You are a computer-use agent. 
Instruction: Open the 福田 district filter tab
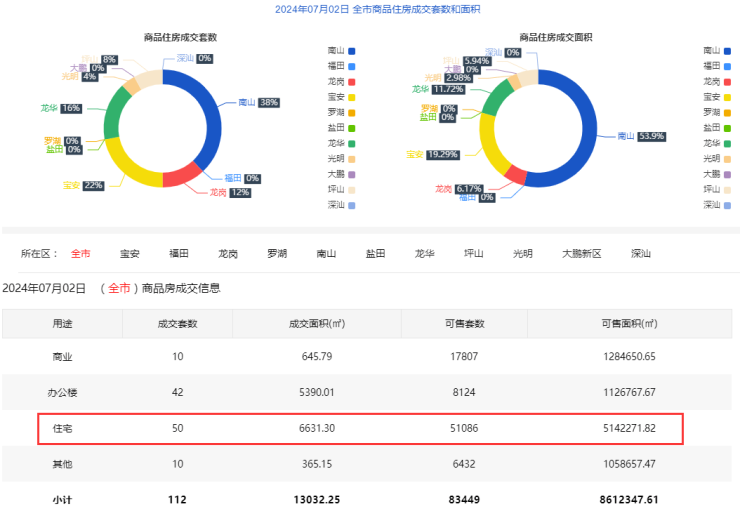tap(179, 254)
